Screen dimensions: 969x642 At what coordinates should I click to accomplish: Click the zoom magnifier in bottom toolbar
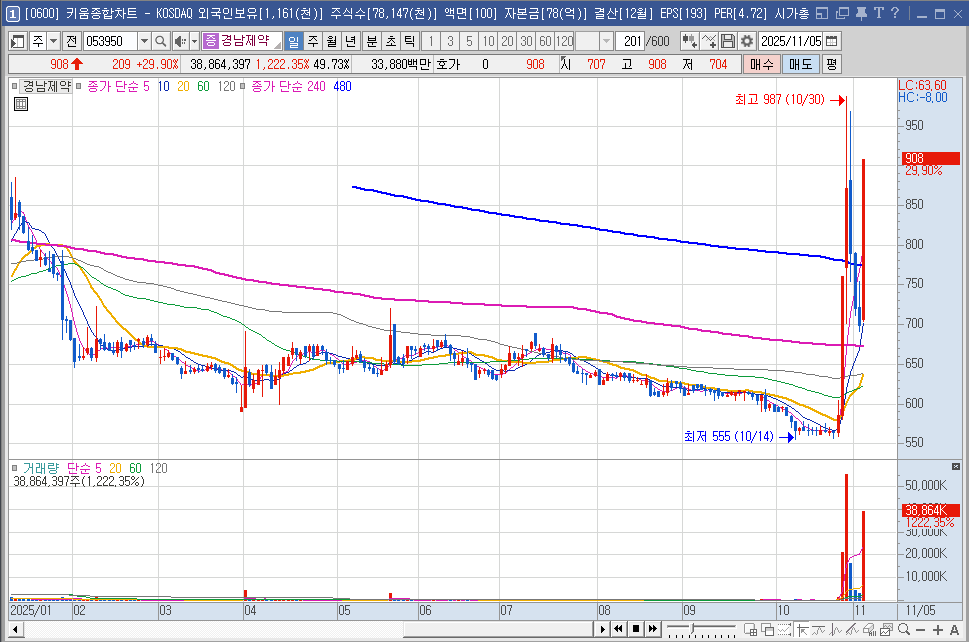tap(903, 630)
